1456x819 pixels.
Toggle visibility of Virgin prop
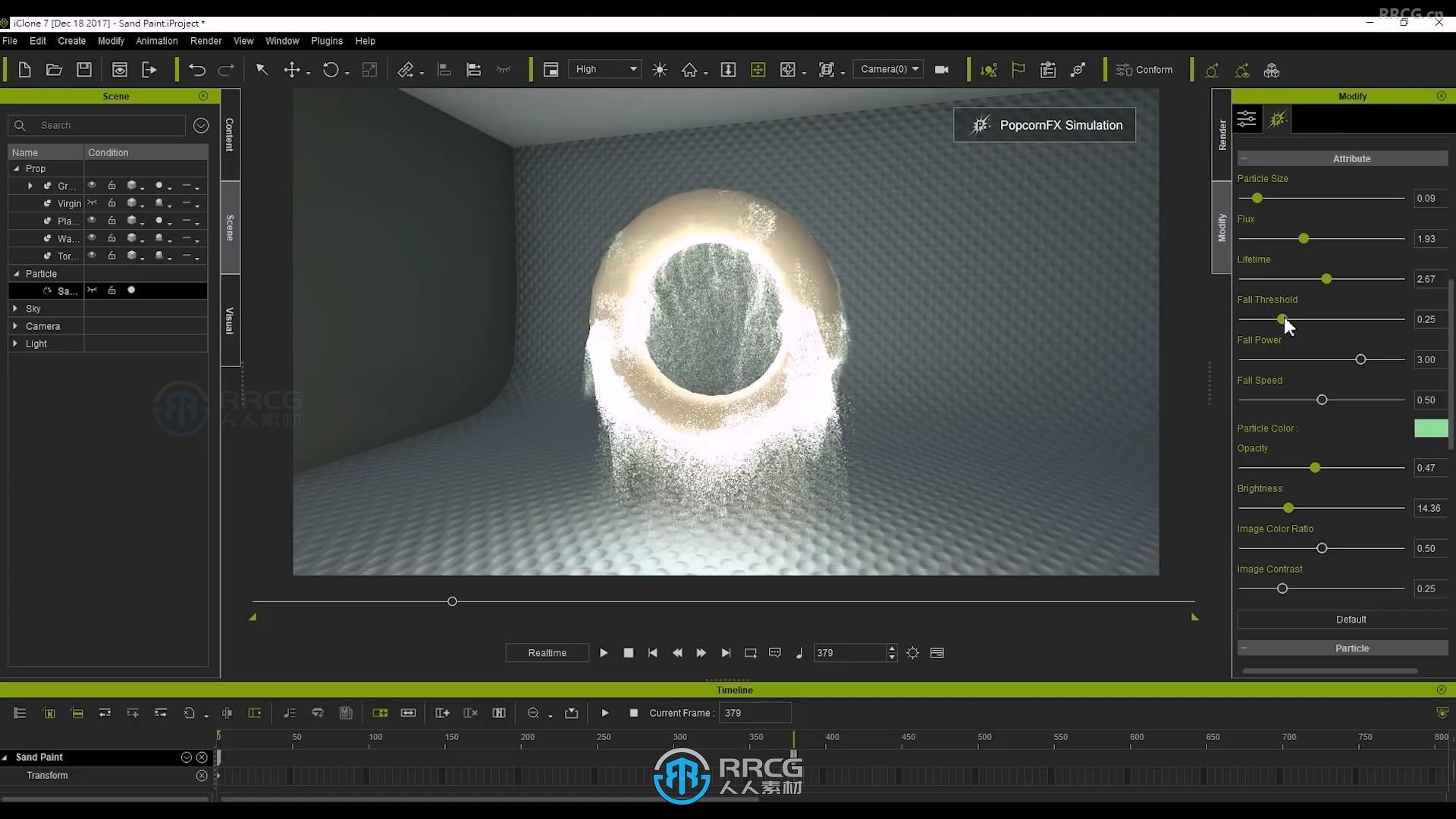click(x=92, y=203)
